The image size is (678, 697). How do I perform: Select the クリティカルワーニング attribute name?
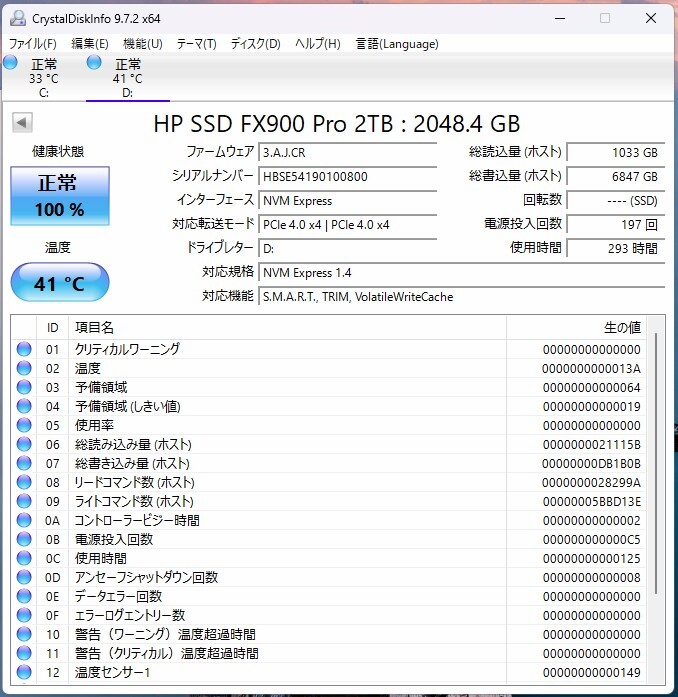[127, 349]
